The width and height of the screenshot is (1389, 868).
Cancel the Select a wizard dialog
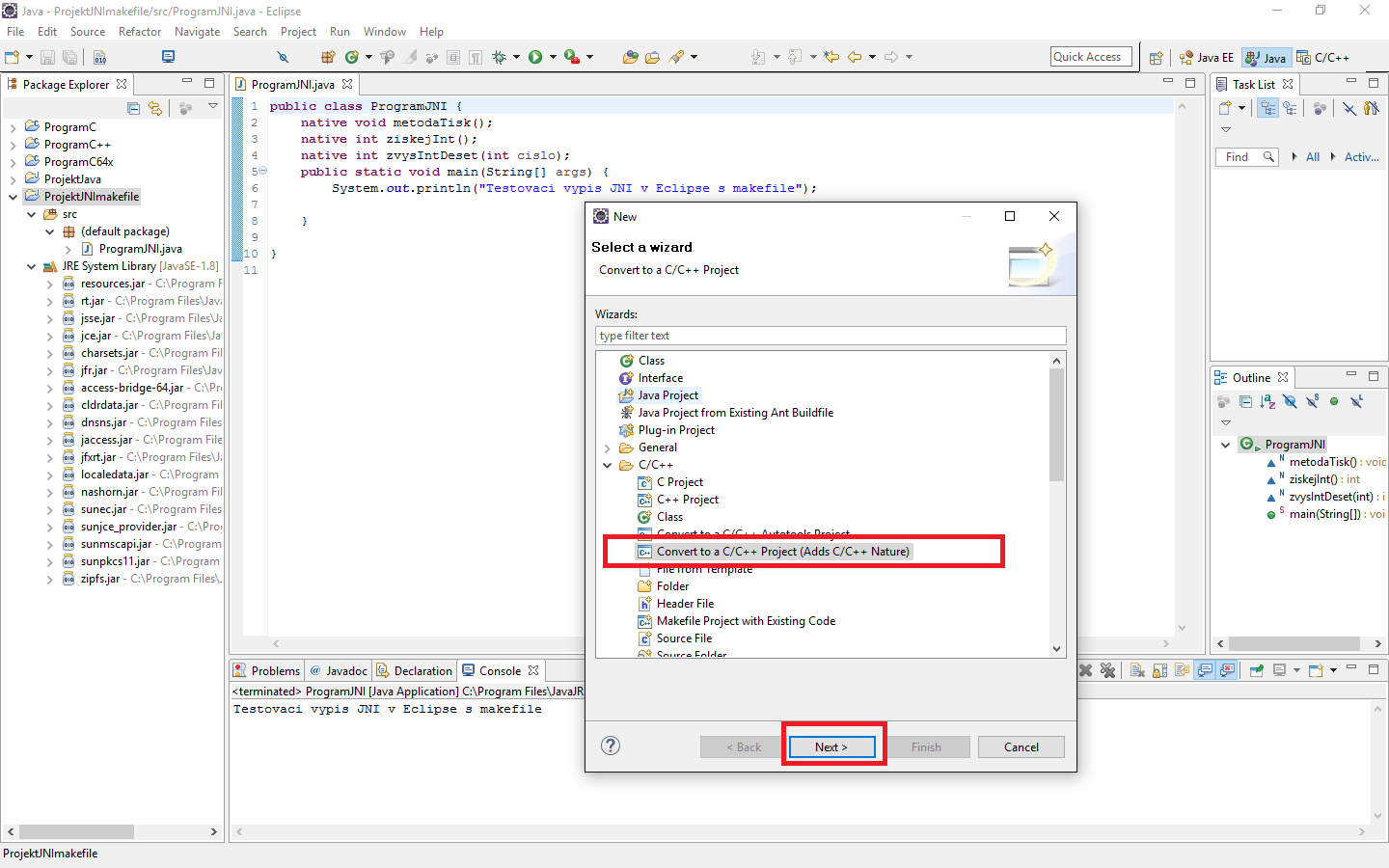coord(1021,746)
